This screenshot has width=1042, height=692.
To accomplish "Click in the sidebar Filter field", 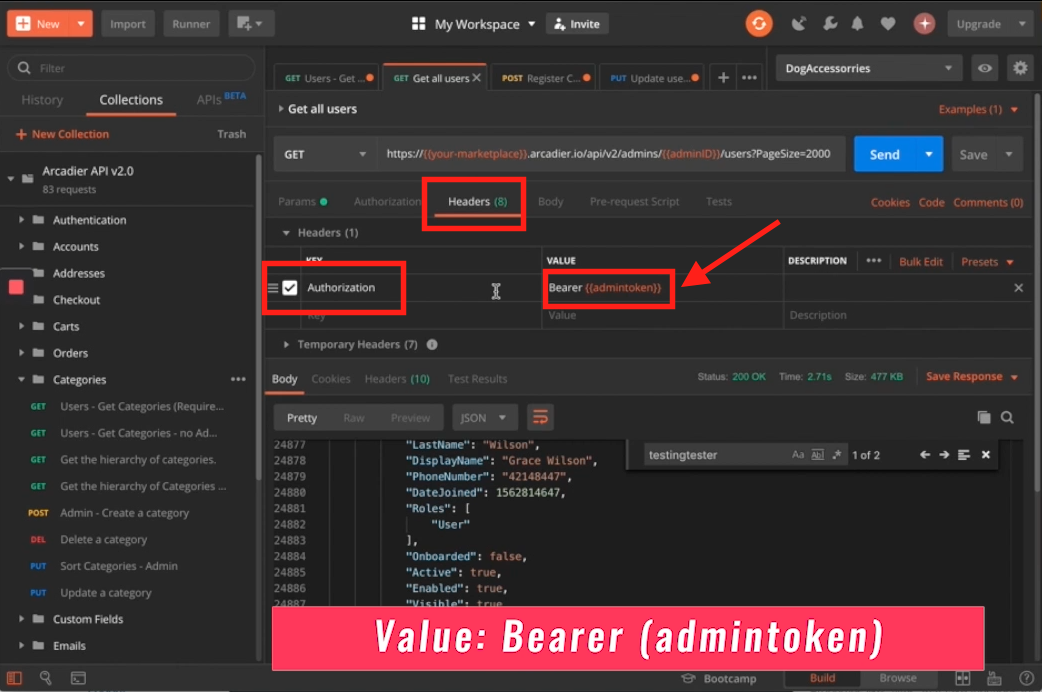I will tap(131, 68).
